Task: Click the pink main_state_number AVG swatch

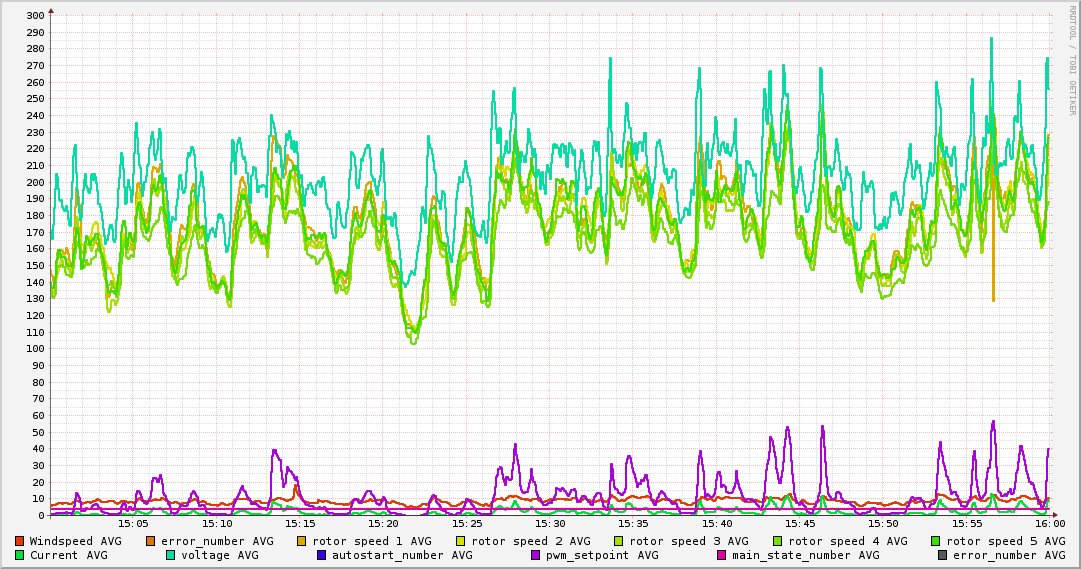Action: [721, 555]
